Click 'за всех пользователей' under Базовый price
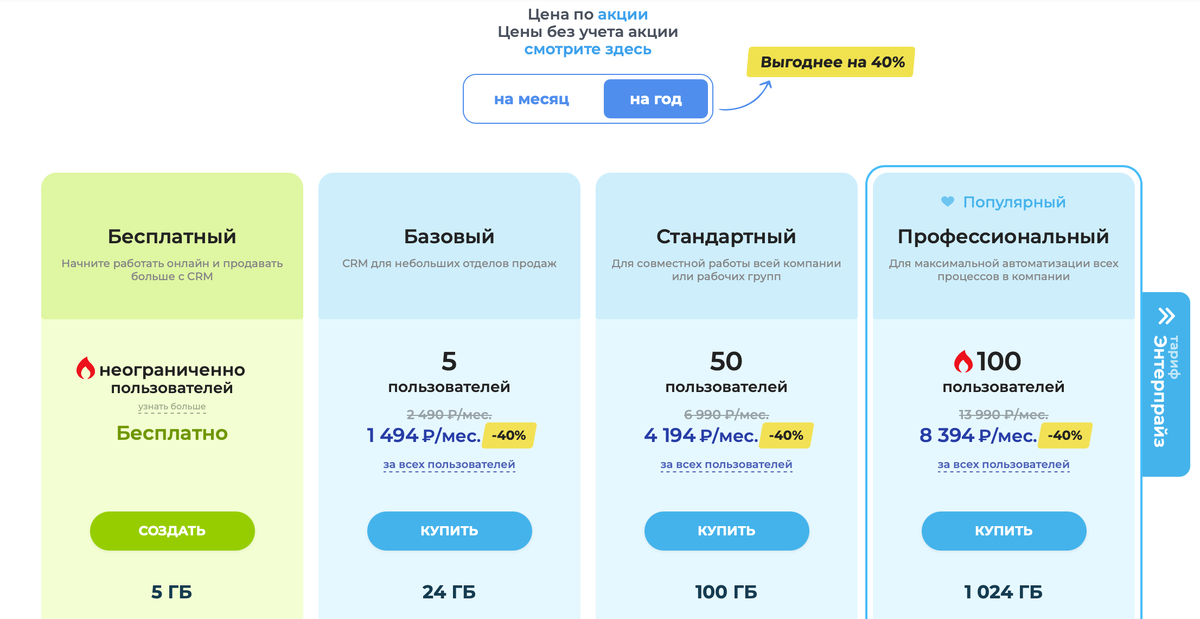 [x=449, y=464]
